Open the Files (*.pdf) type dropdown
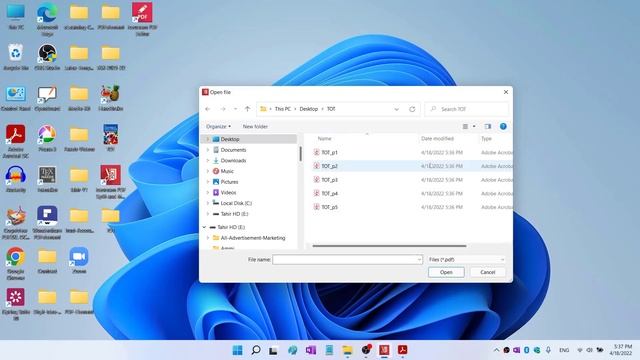Image resolution: width=640 pixels, height=360 pixels. [x=467, y=260]
